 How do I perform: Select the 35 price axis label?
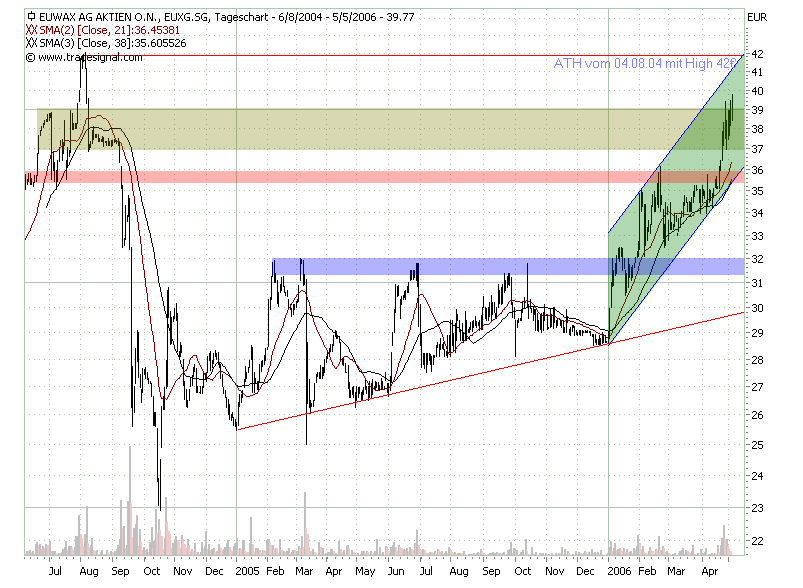(757, 191)
